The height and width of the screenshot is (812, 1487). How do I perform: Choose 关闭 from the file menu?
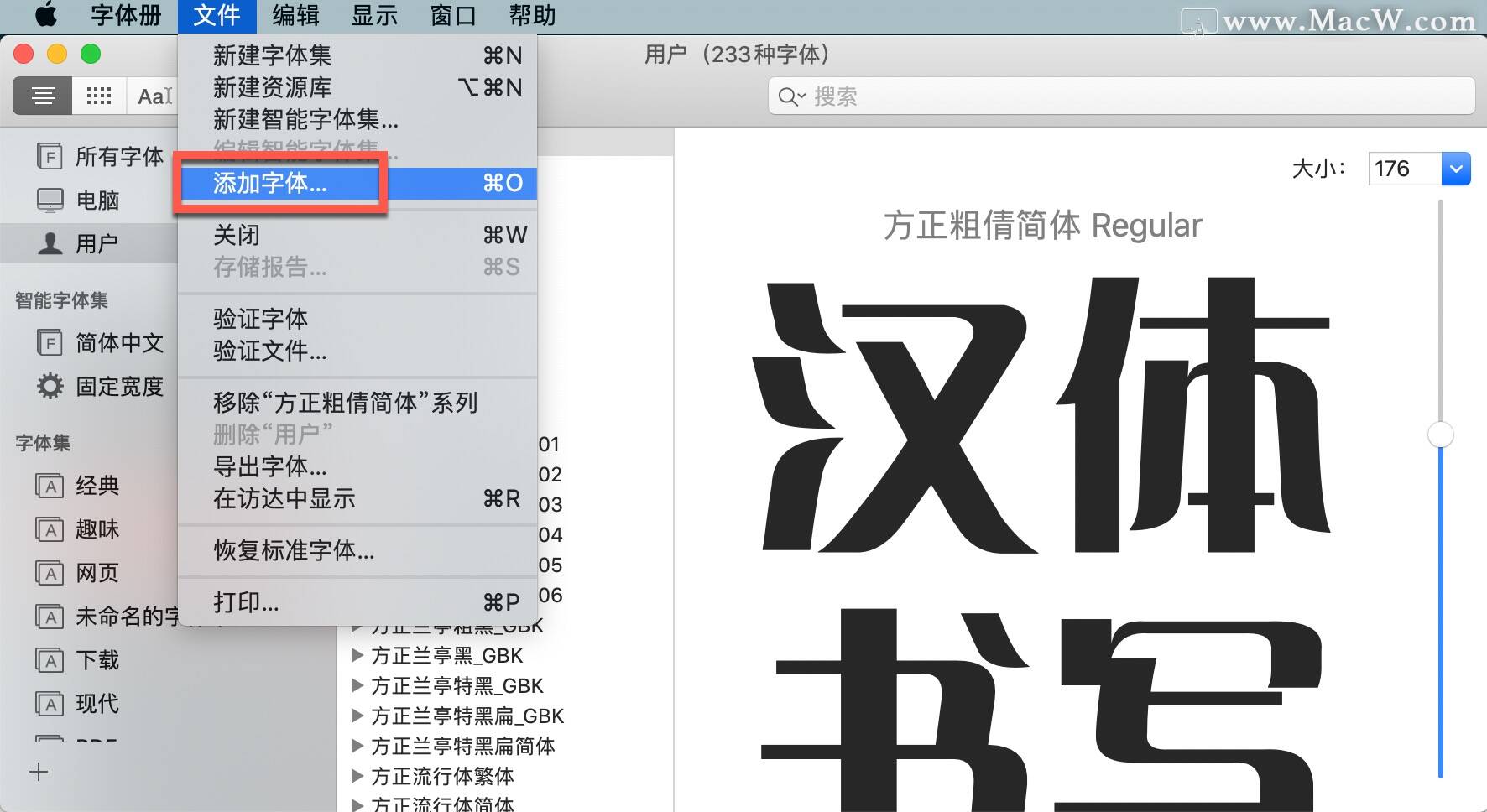(x=357, y=235)
